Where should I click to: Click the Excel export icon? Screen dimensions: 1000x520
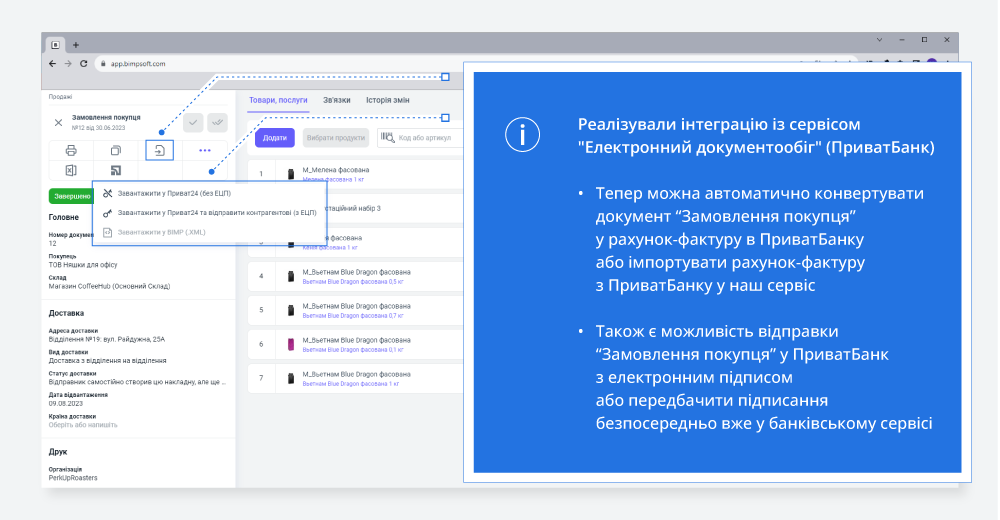click(x=71, y=171)
